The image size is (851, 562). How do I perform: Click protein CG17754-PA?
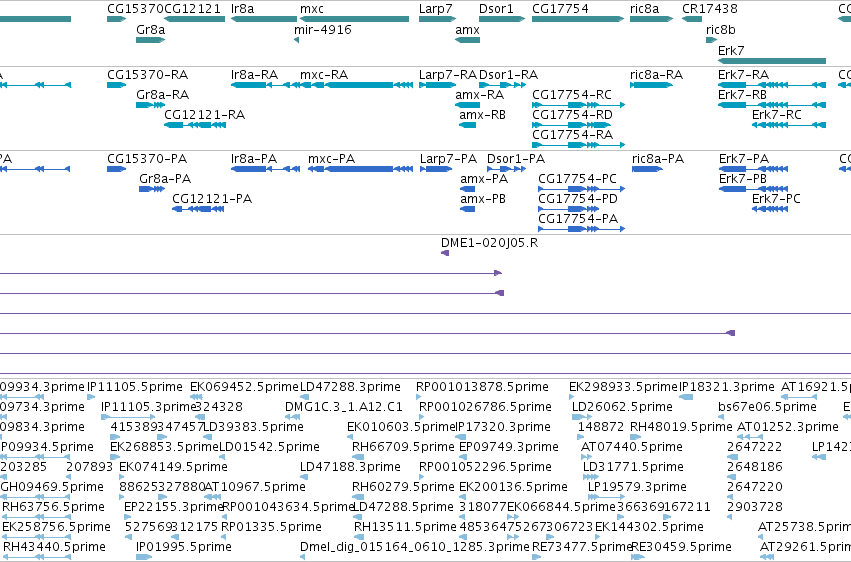578,219
